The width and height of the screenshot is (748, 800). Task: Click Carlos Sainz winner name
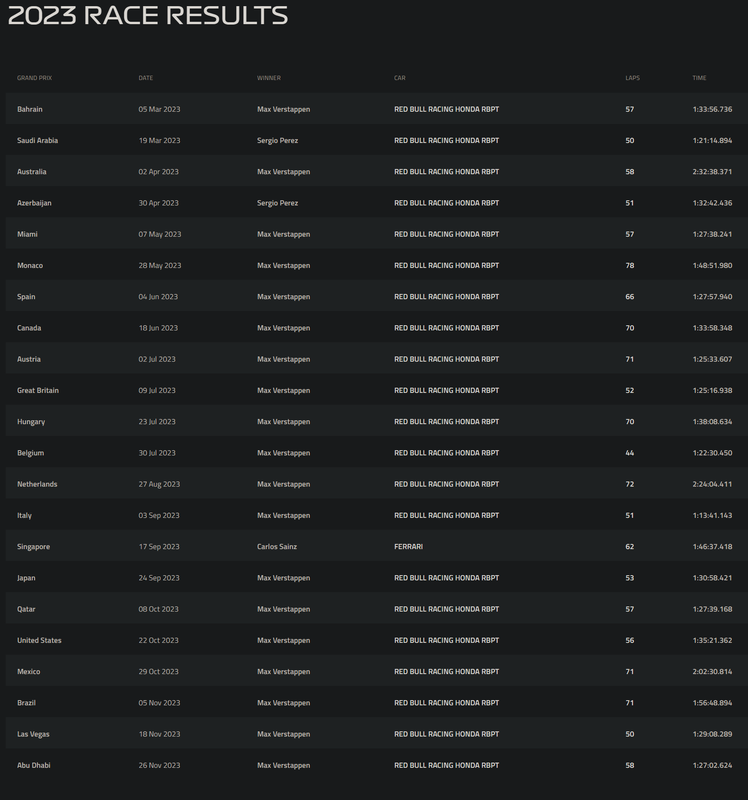tap(277, 547)
